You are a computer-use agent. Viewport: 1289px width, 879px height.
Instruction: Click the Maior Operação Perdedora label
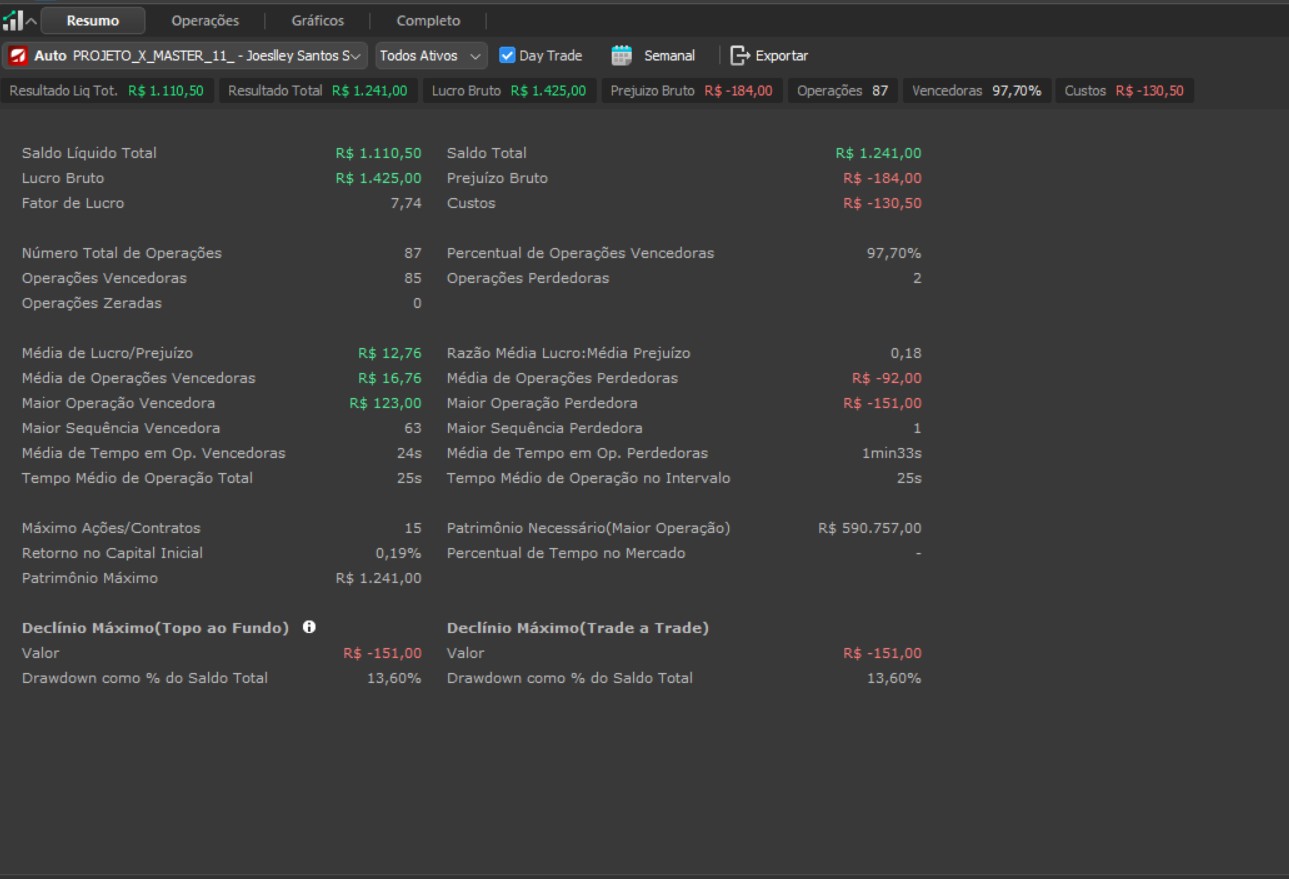[542, 403]
